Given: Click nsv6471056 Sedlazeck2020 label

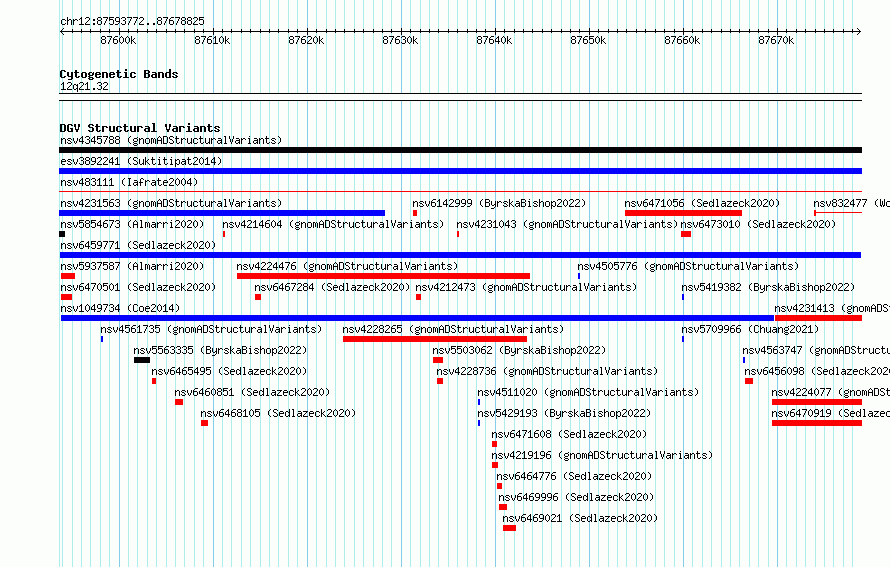Looking at the screenshot, I should pyautogui.click(x=702, y=203).
